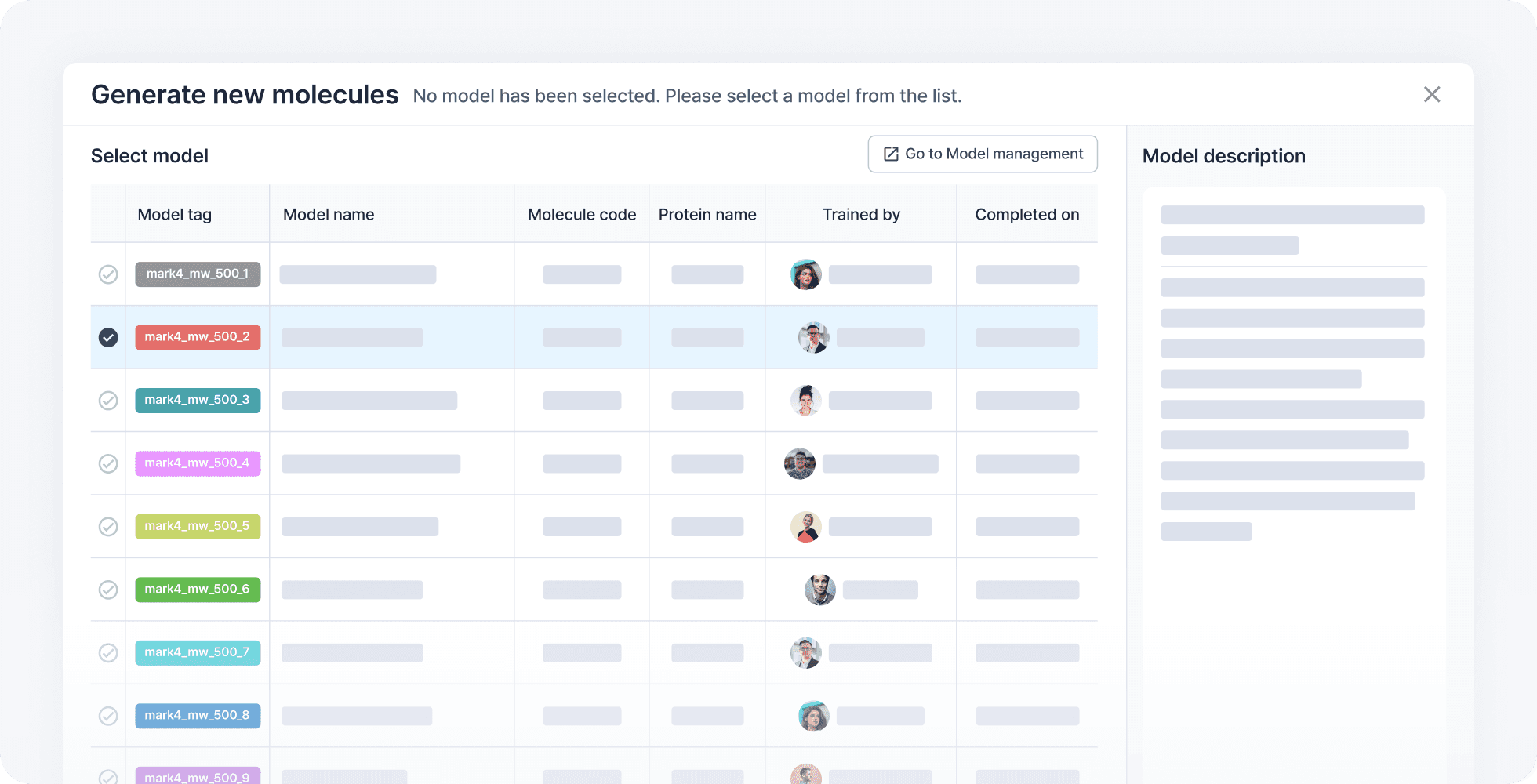Close the Generate new molecules dialog

point(1432,95)
